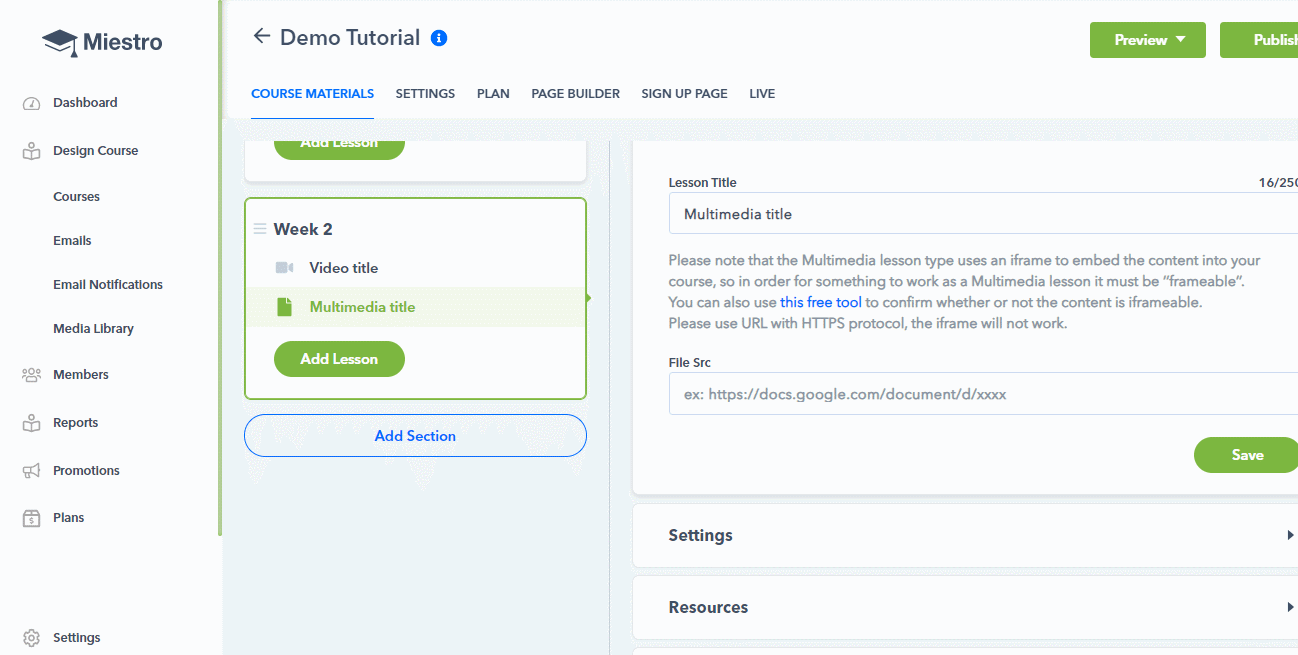The height and width of the screenshot is (655, 1298).
Task: Click the document icon for Multimedia title
Action: click(284, 307)
